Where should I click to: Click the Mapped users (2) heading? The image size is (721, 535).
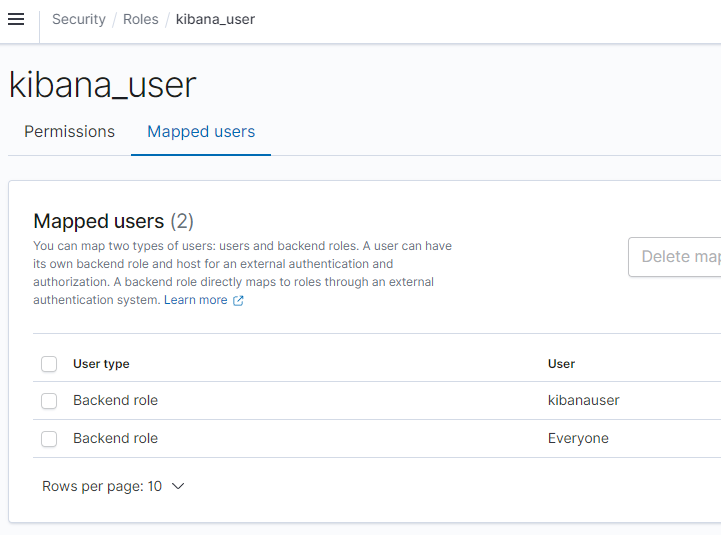114,221
